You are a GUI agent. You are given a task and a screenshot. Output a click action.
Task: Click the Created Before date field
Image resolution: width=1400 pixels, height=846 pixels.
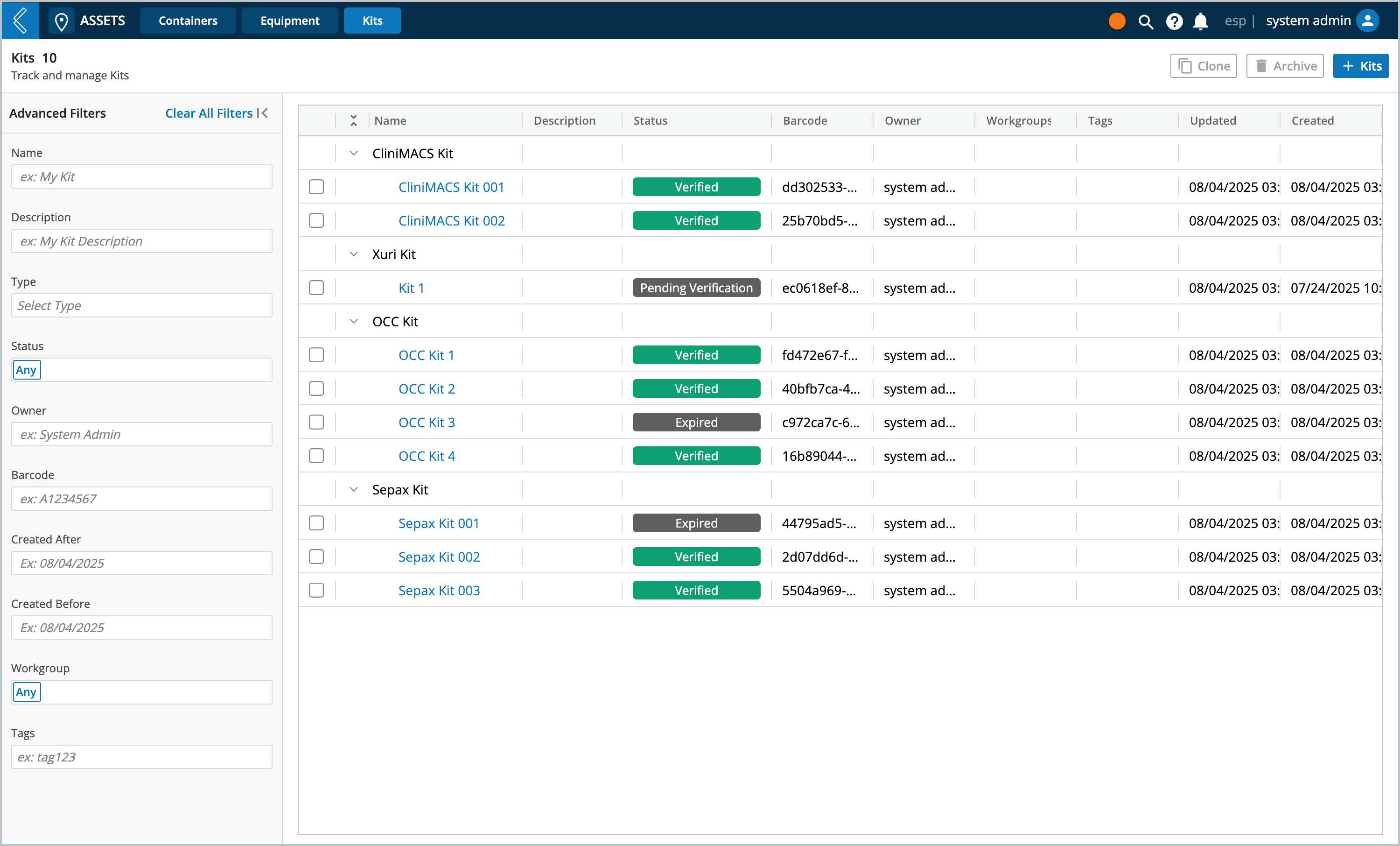click(x=141, y=627)
